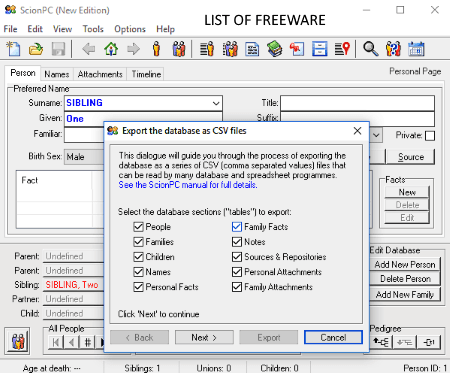The width and height of the screenshot is (450, 373).
Task: Go to previous person in All People
Action: 71,342
